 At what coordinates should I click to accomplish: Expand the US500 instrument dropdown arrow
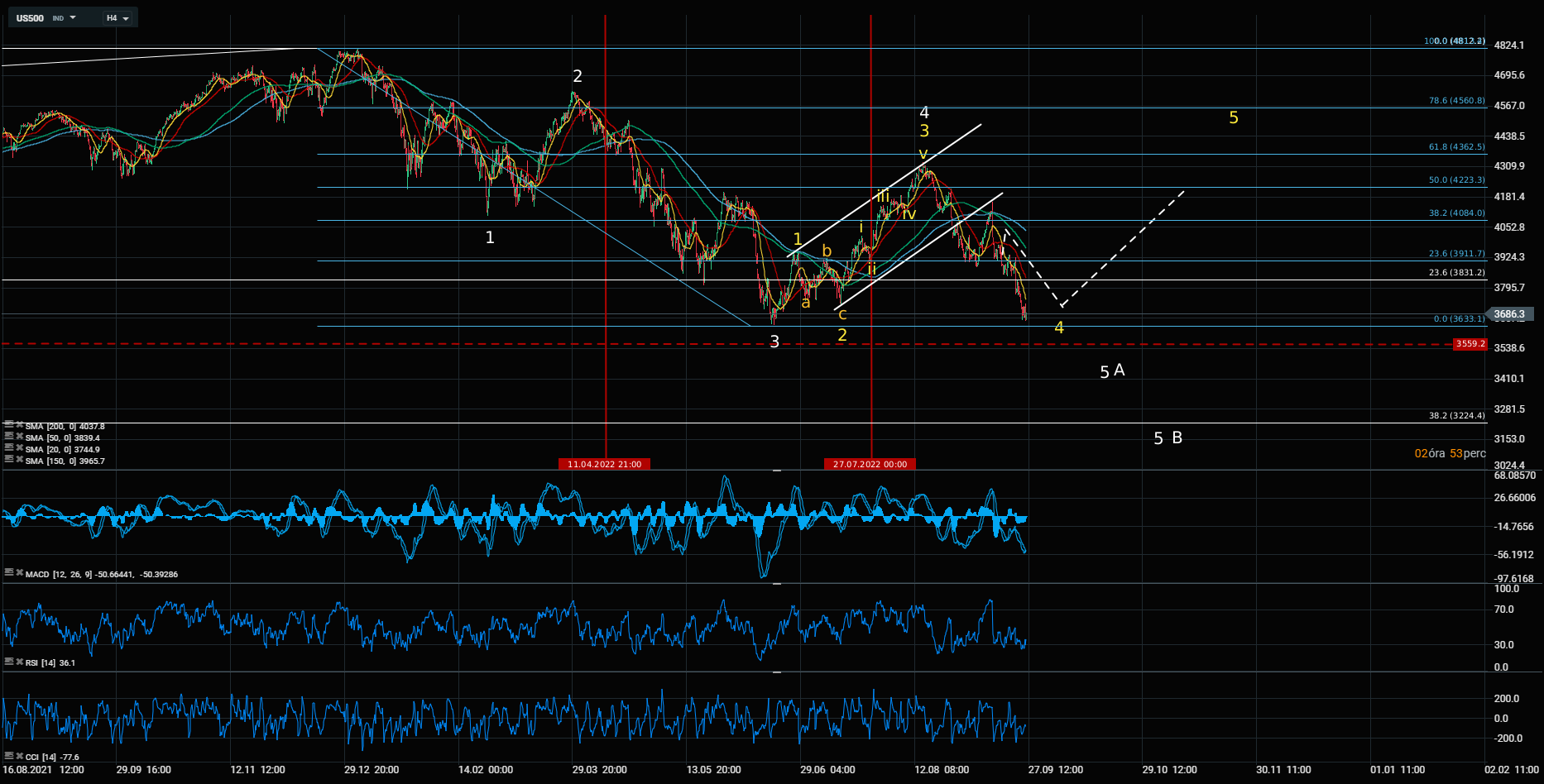click(73, 18)
